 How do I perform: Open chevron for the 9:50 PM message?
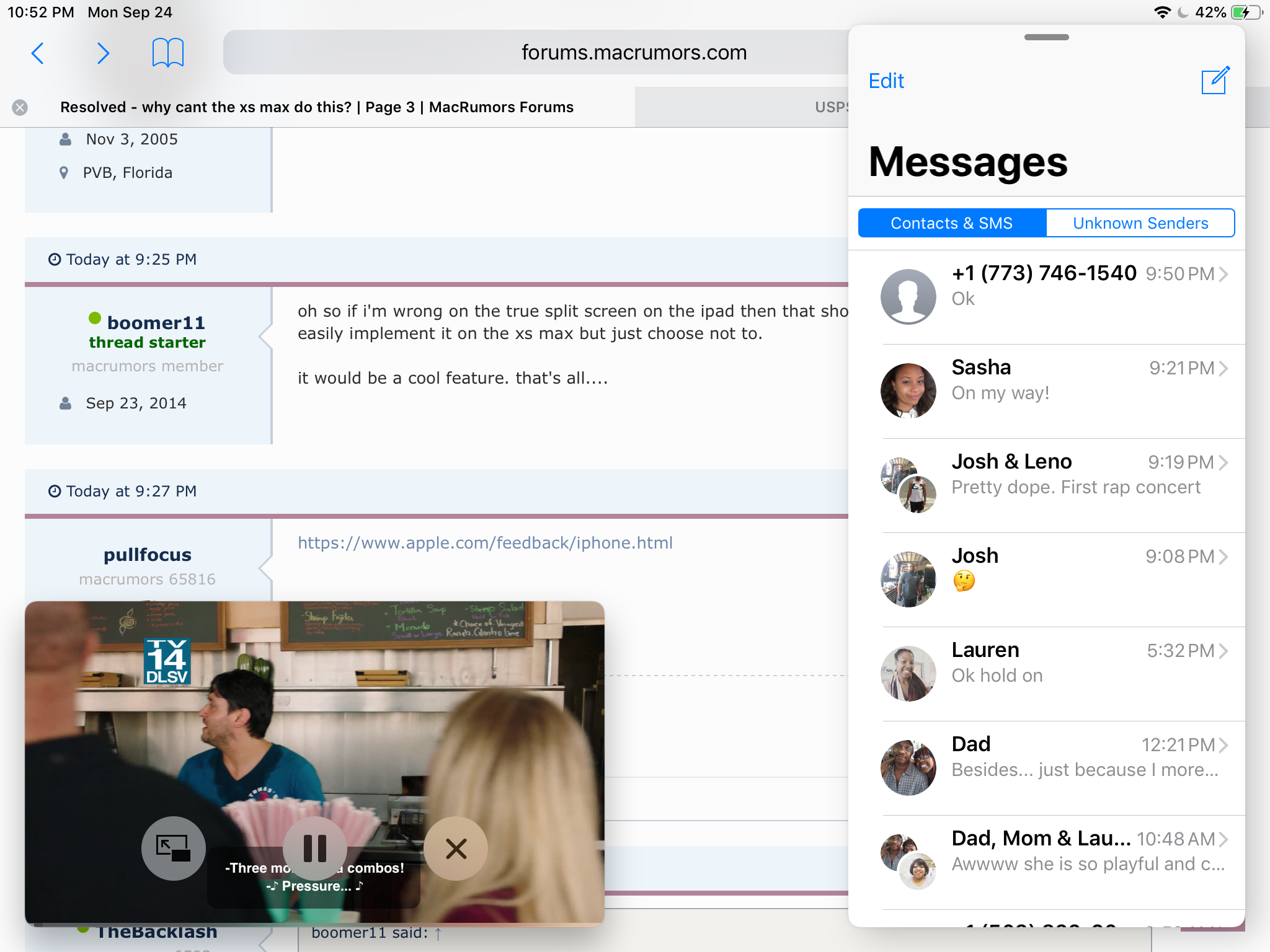[x=1223, y=274]
